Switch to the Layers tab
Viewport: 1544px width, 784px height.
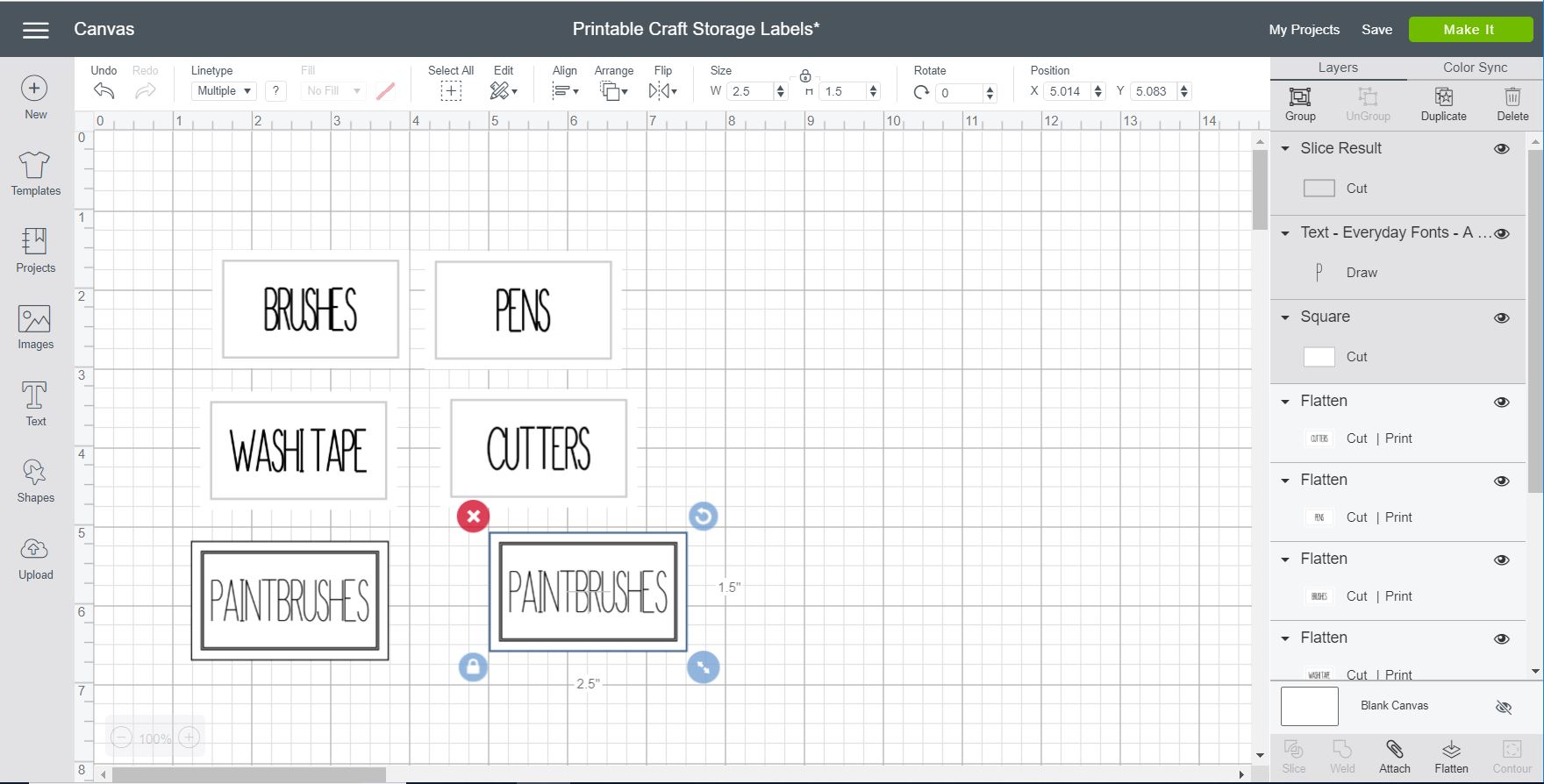[1338, 68]
